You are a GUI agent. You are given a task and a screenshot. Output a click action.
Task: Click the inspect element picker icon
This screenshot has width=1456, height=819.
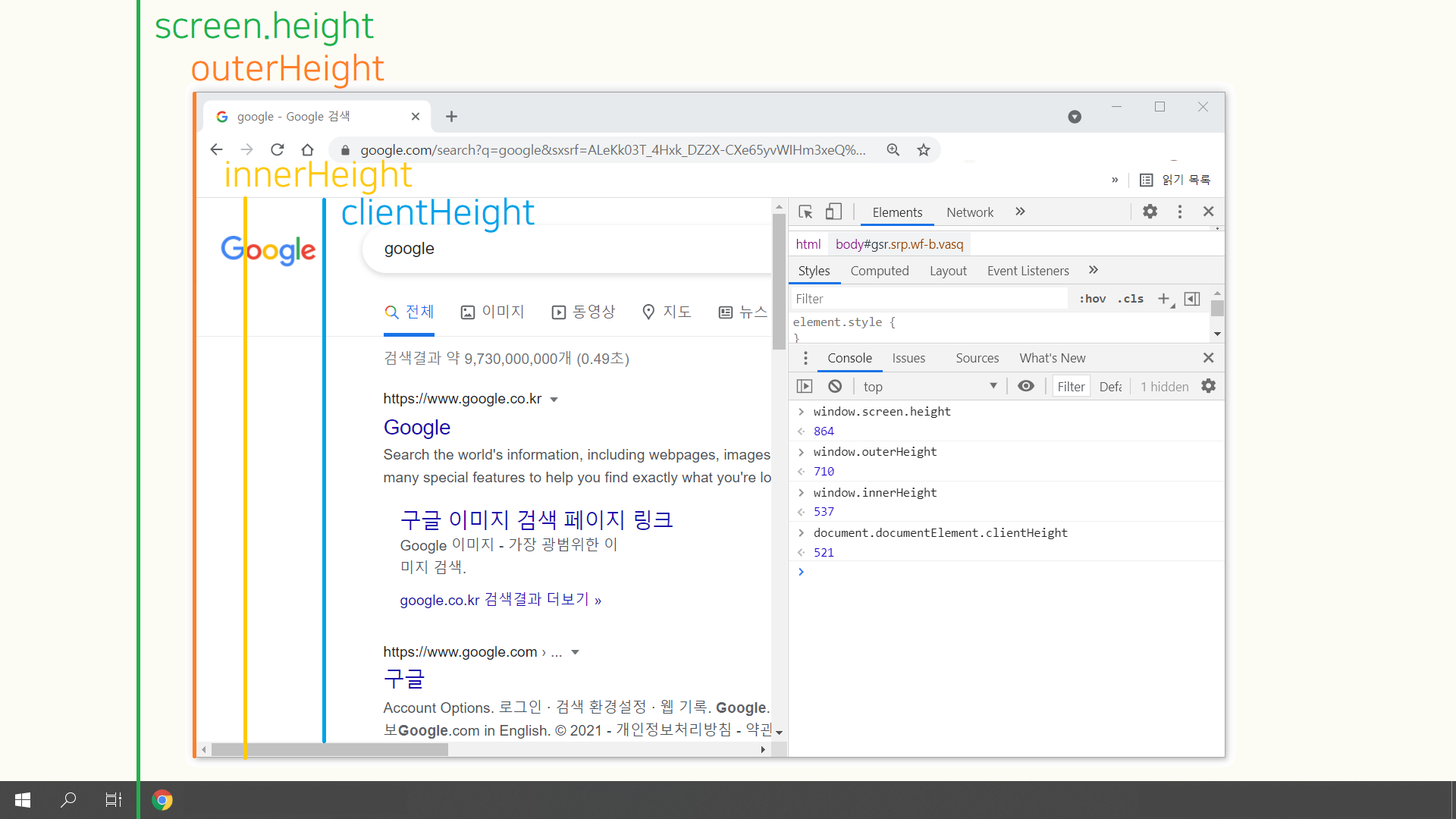click(805, 212)
